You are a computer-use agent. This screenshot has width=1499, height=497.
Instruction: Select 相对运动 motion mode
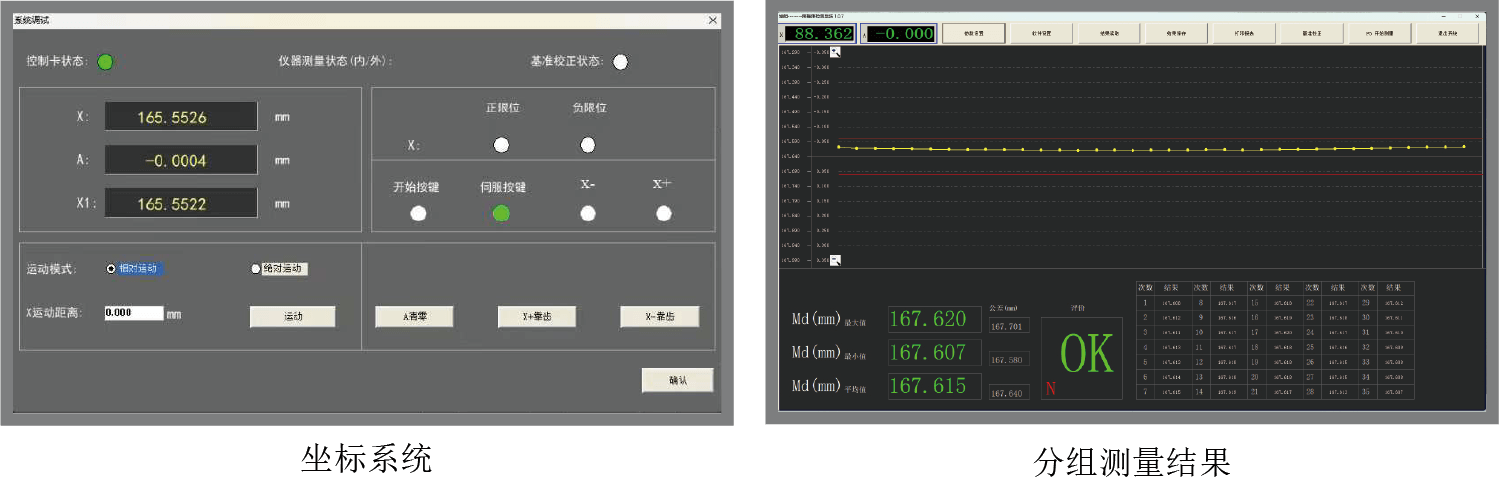[x=111, y=269]
